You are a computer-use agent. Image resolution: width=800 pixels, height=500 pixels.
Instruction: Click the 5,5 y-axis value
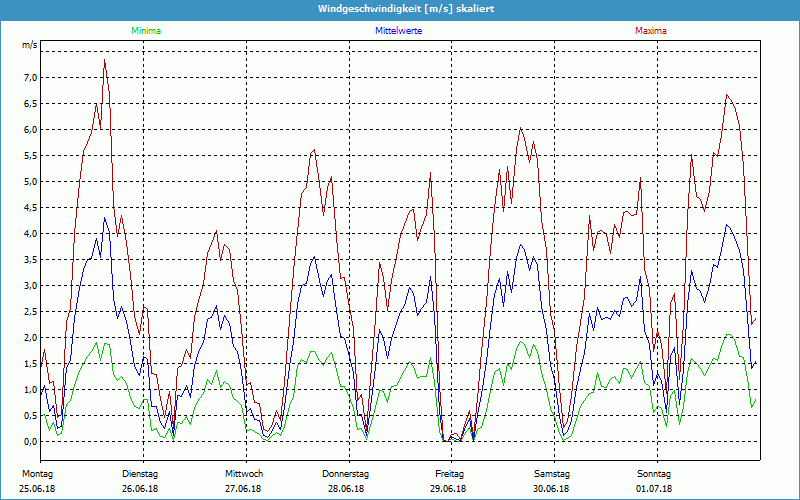[30, 156]
